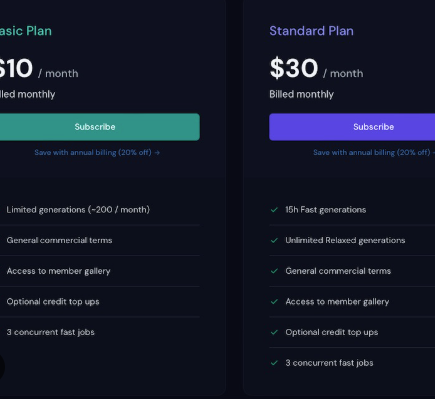Image resolution: width=435 pixels, height=399 pixels.
Task: Click the $30 / month price text
Action: pyautogui.click(x=316, y=69)
